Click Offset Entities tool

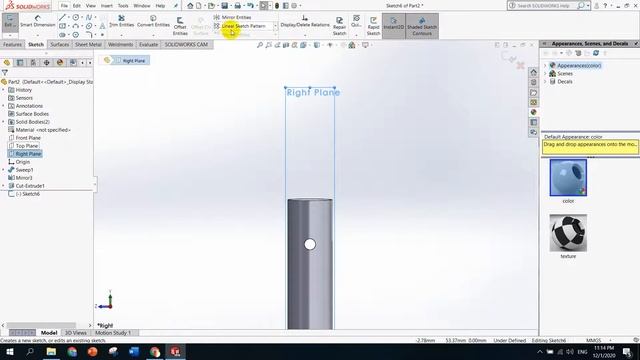click(x=180, y=26)
